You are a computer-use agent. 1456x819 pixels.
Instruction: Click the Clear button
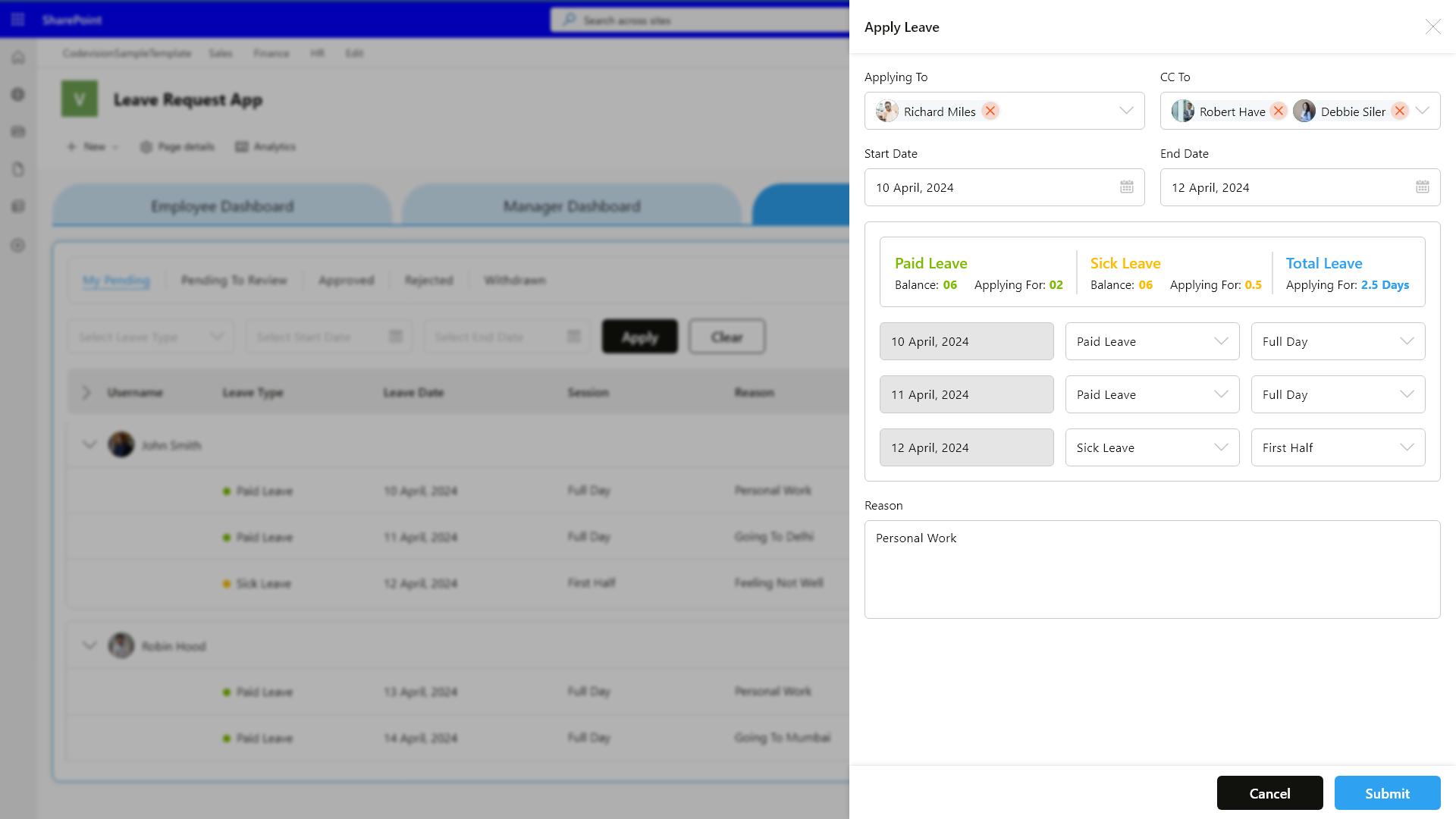(726, 336)
